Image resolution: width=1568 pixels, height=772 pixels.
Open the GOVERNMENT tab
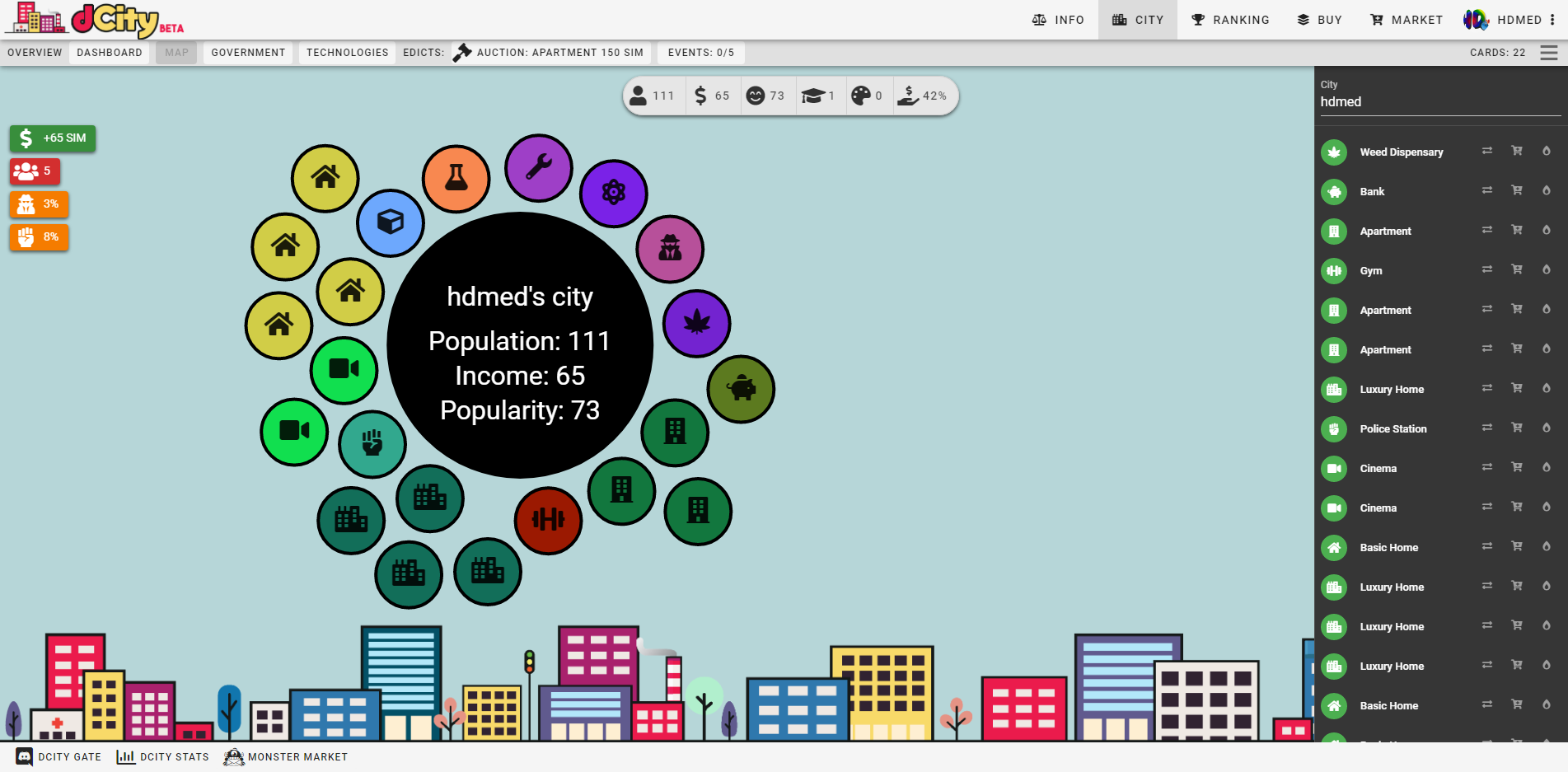(248, 53)
